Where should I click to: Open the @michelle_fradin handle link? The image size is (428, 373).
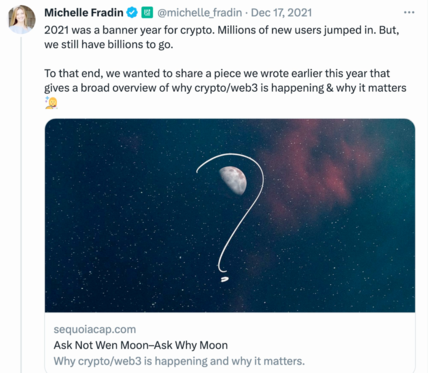coord(199,13)
